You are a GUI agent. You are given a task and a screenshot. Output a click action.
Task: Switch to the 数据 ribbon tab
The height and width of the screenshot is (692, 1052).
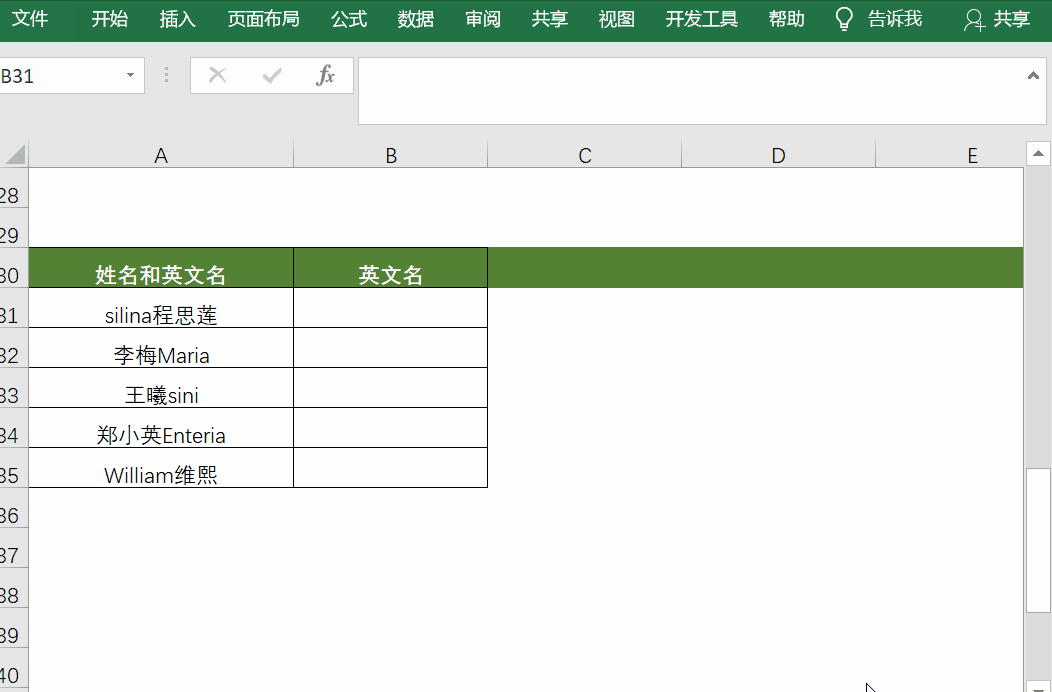click(415, 19)
